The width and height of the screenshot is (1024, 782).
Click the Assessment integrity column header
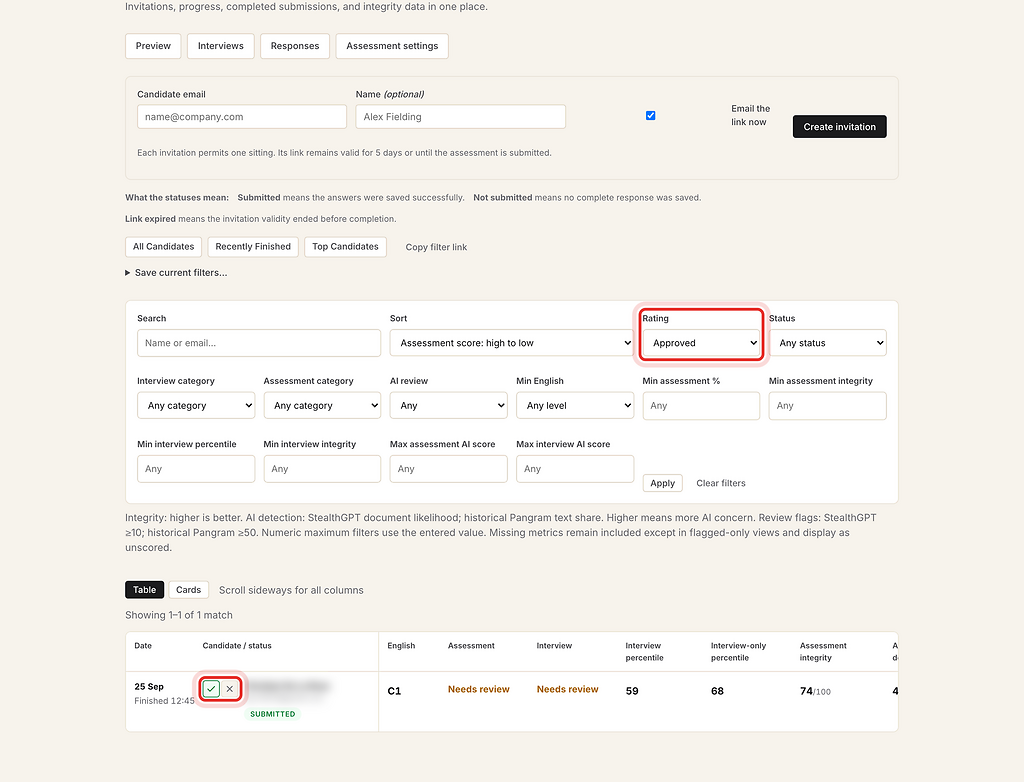point(824,651)
